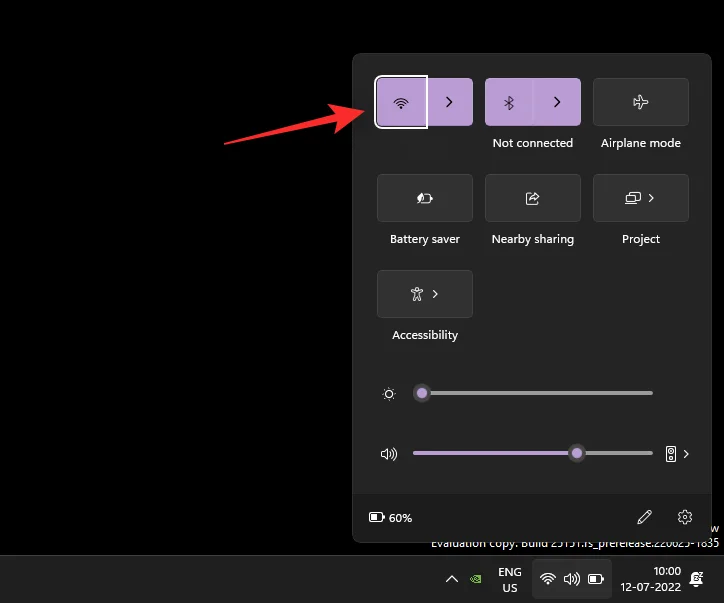Click the Project label text
This screenshot has width=724, height=603.
tap(641, 239)
